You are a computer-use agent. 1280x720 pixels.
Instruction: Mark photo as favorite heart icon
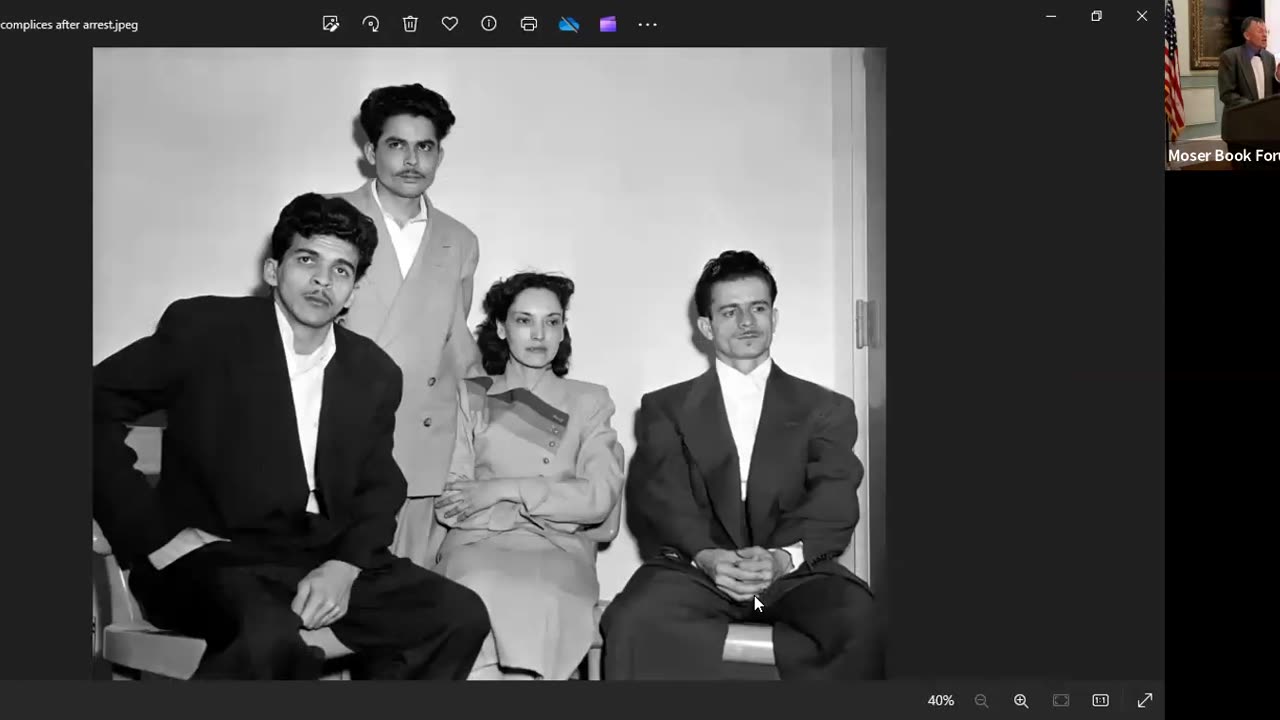(x=450, y=24)
